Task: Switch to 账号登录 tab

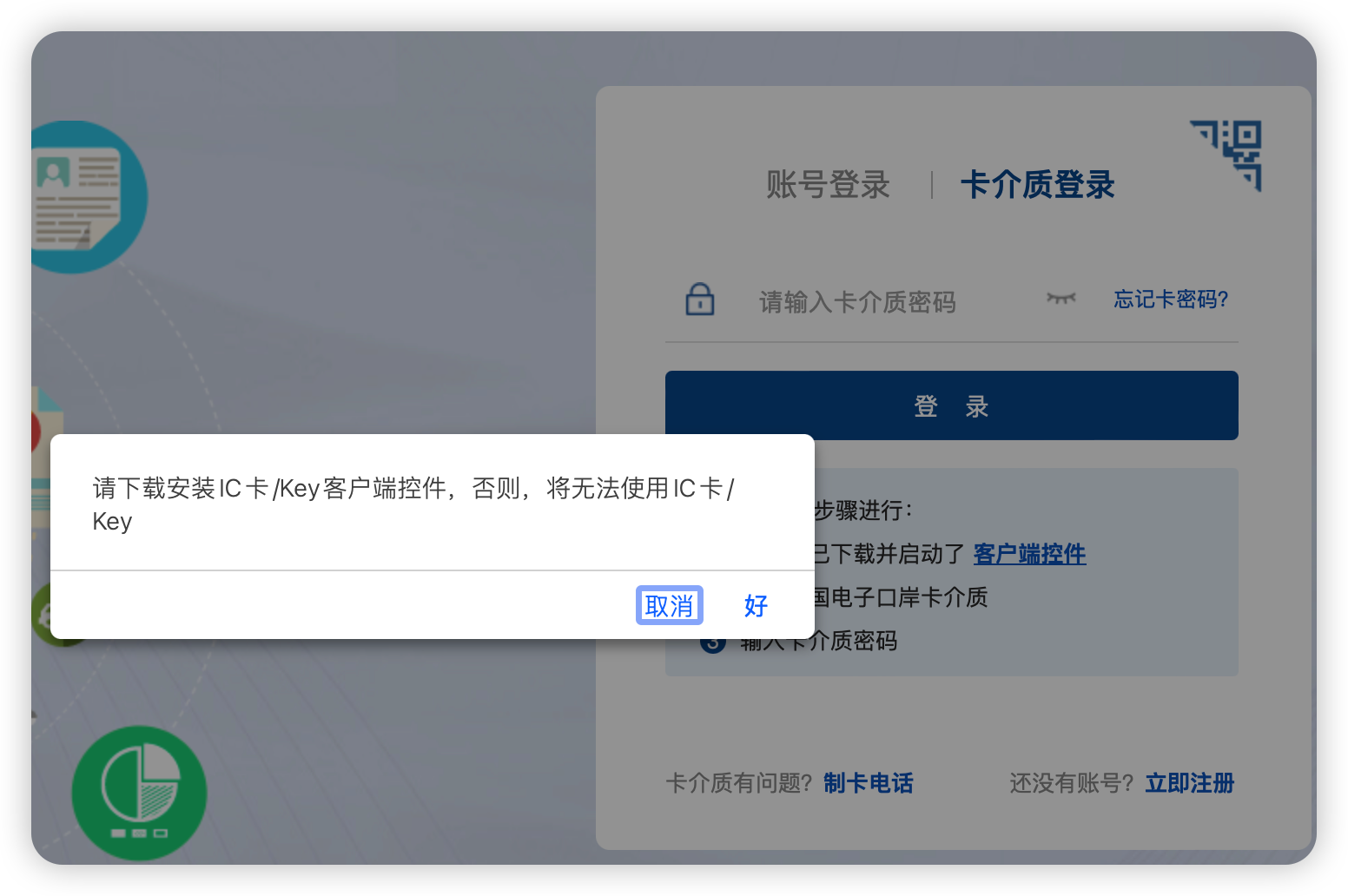Action: 829,184
